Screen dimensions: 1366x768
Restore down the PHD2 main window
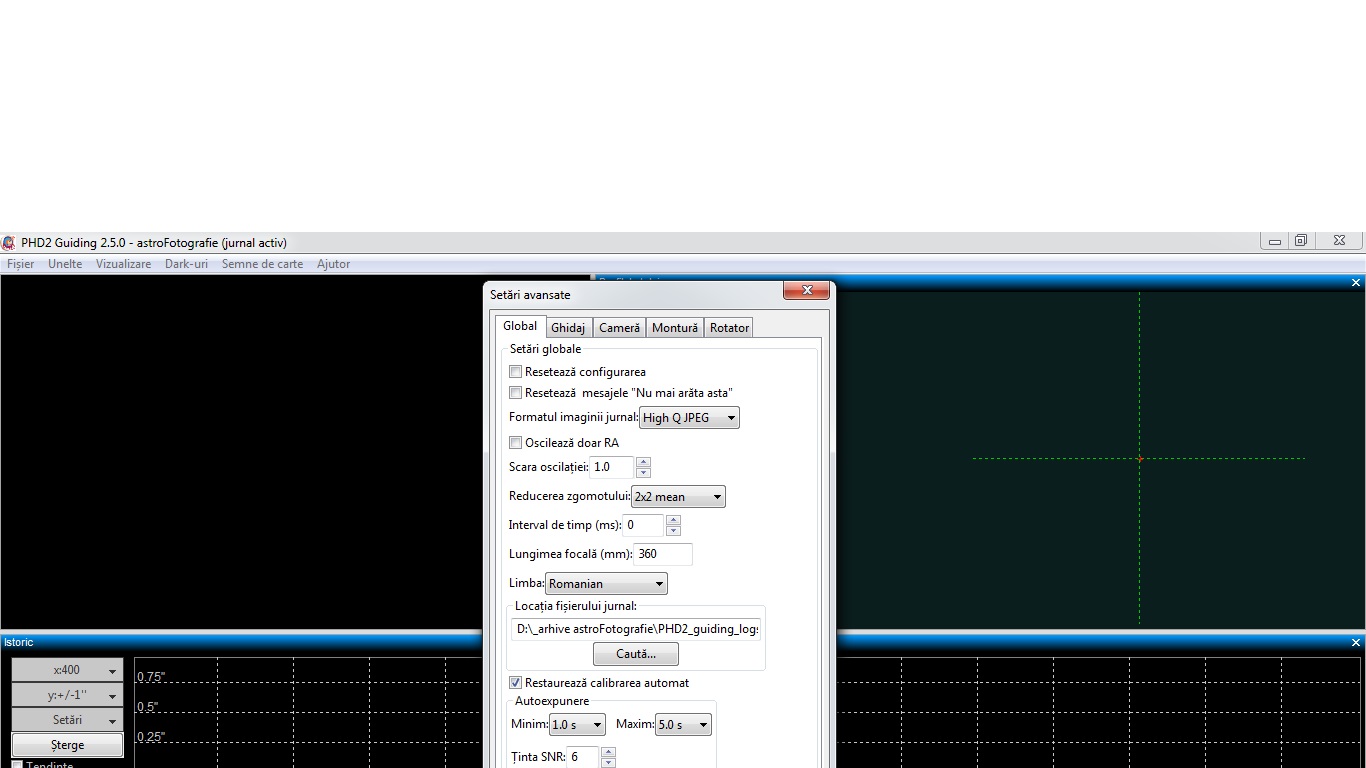click(1301, 241)
